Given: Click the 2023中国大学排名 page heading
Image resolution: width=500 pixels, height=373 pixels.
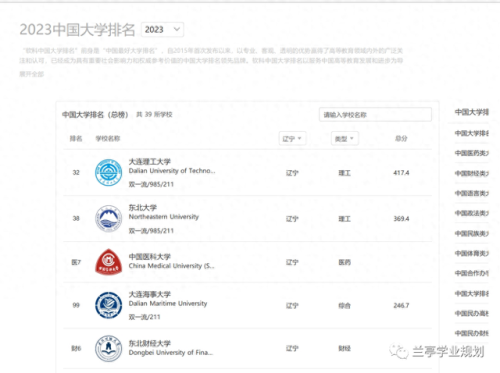Looking at the screenshot, I should 77,30.
